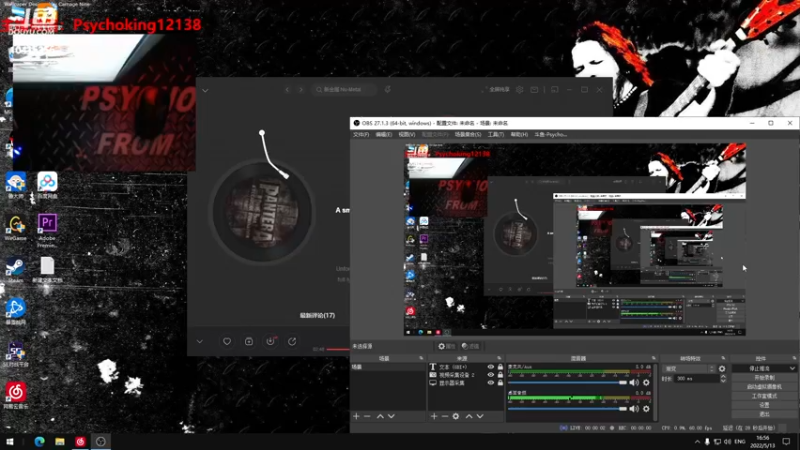Adjust the mic/Aux volume slider
Viewport: 800px width, 450px height.
[567, 382]
